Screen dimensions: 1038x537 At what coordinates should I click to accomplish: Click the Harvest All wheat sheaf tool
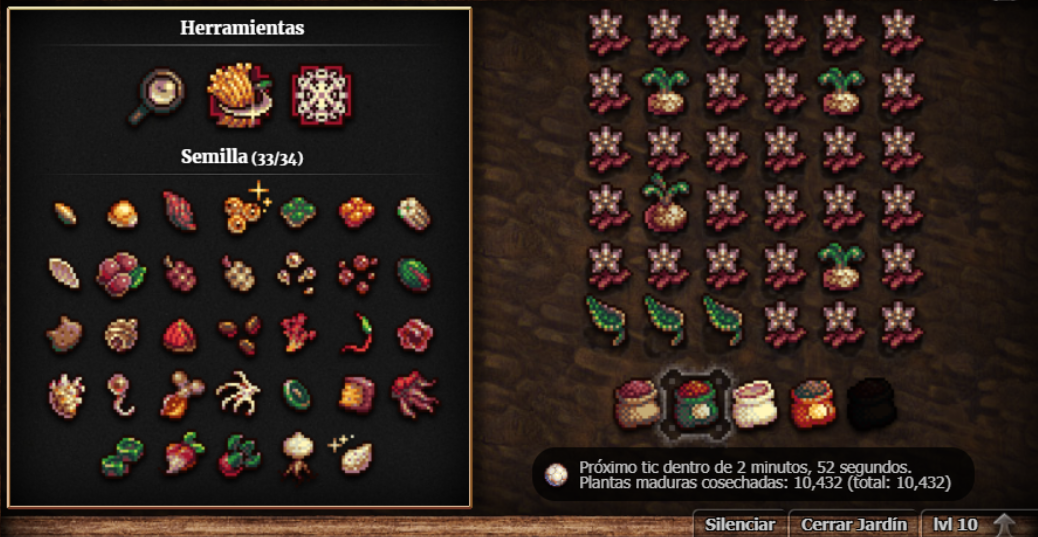coord(238,96)
